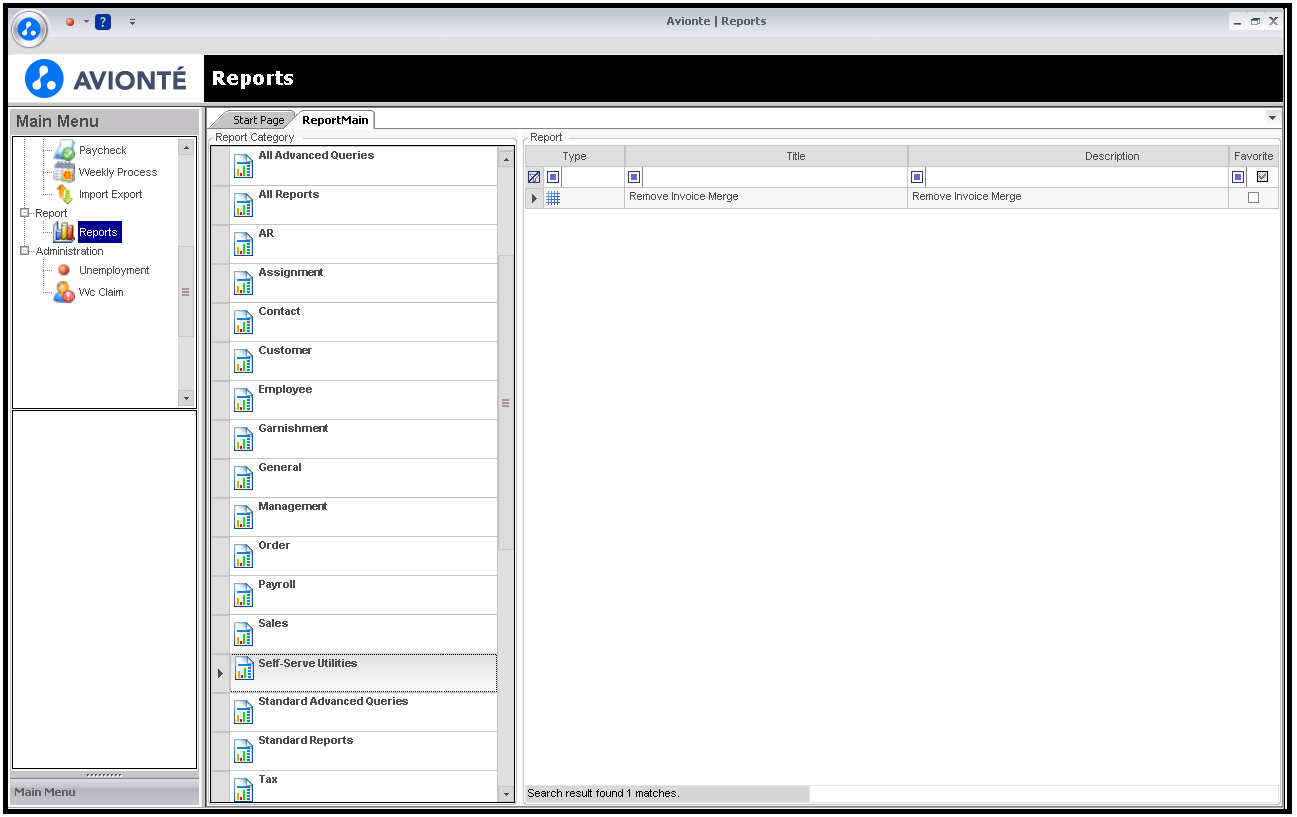This screenshot has height=817, width=1297.
Task: Click the All Advanced Queries category icon
Action: click(x=243, y=166)
